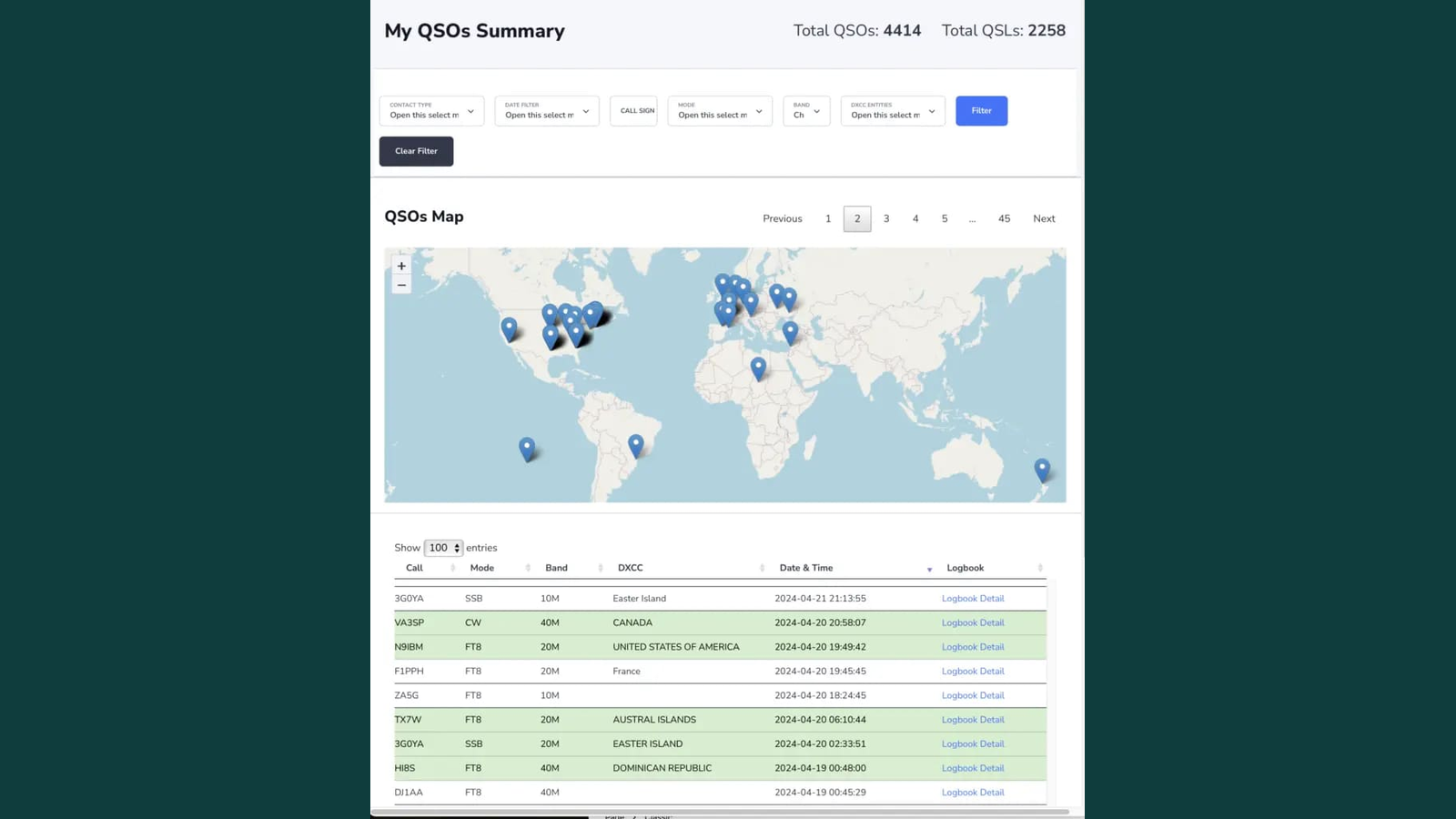Click the map marker on US west coast
Viewport: 1456px width, 819px height.
[509, 329]
